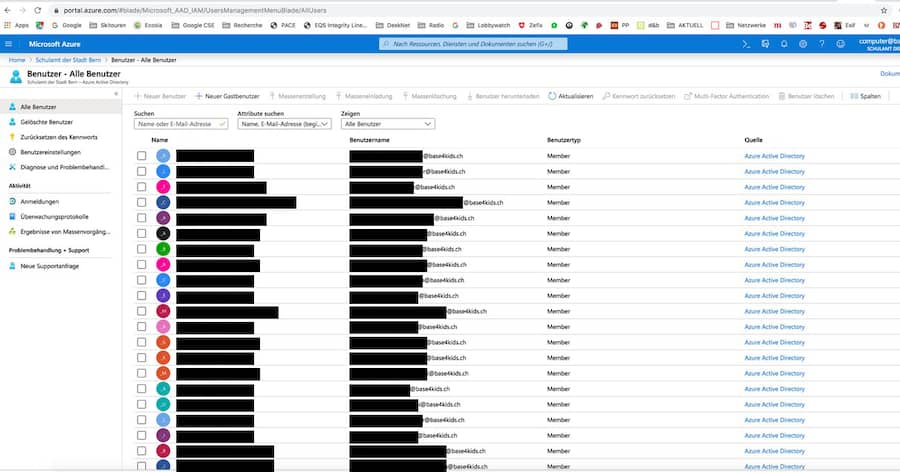Image resolution: width=900 pixels, height=472 pixels.
Task: Click Kennwort zurücksetzen in the toolbar
Action: pos(639,96)
